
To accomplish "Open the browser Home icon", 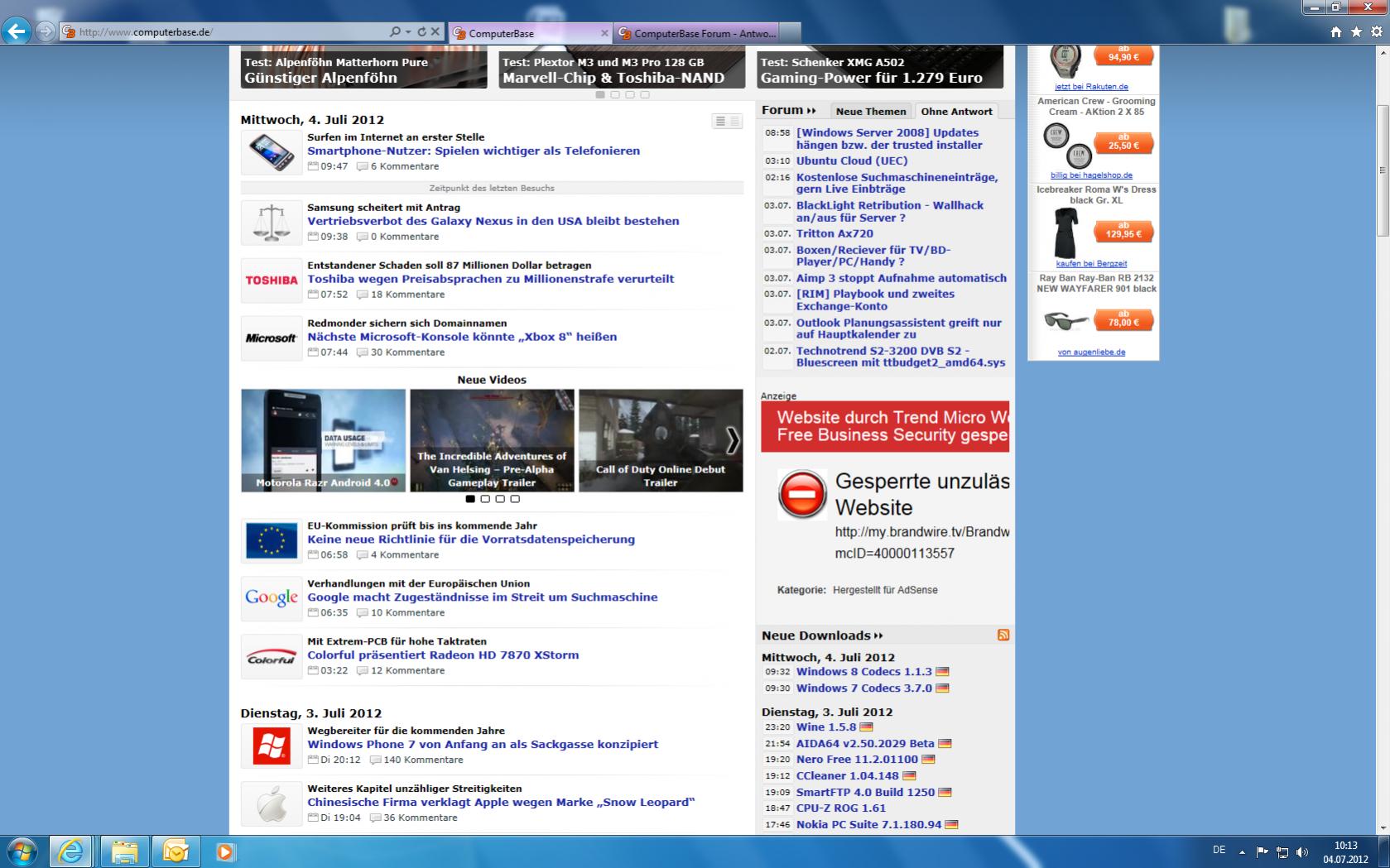I will (1335, 32).
